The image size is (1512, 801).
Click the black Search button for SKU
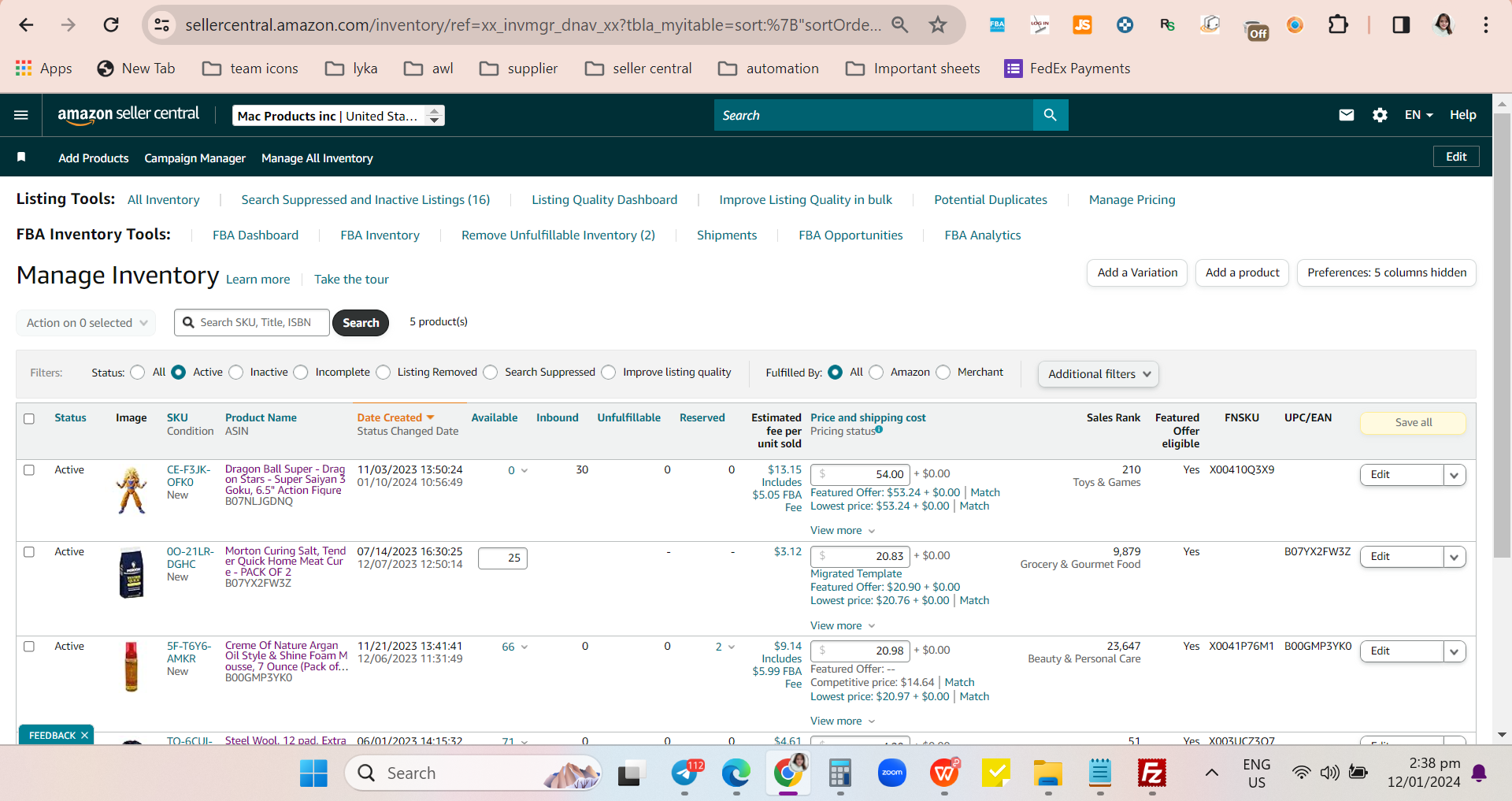(361, 323)
